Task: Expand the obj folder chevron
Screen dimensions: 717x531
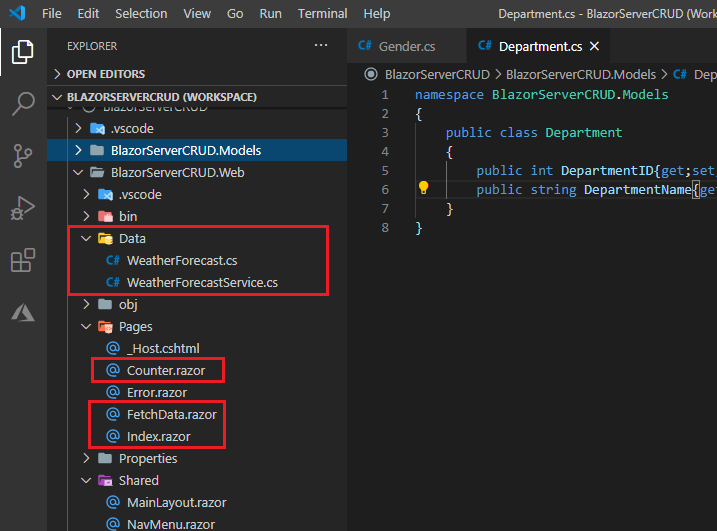Action: (86, 304)
